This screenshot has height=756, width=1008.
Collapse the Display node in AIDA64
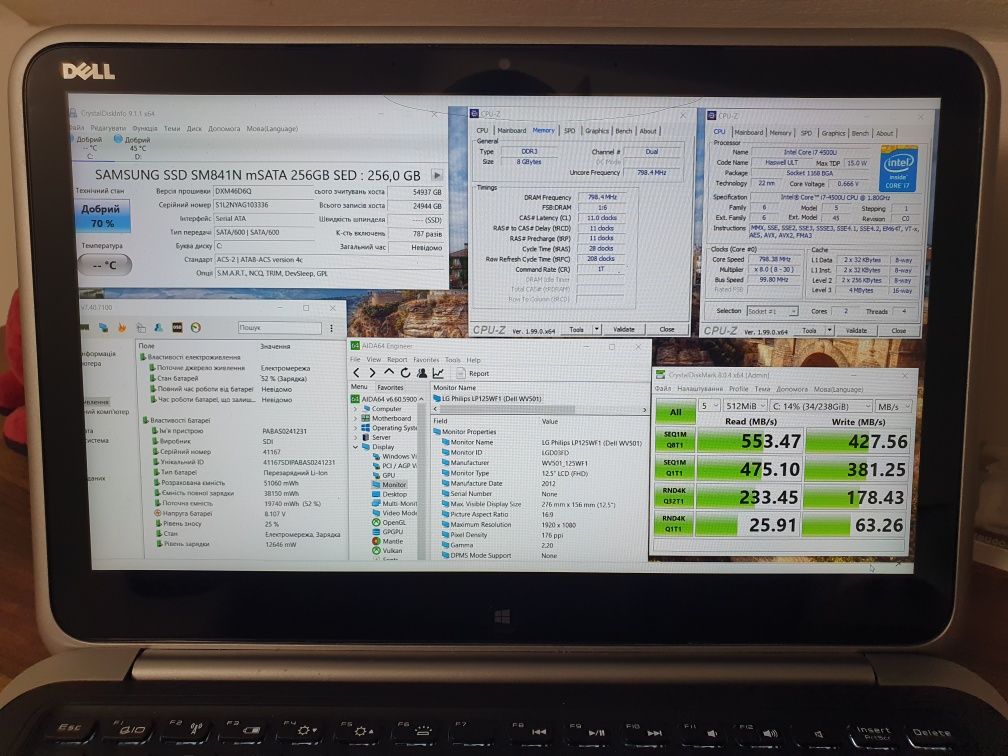point(356,447)
